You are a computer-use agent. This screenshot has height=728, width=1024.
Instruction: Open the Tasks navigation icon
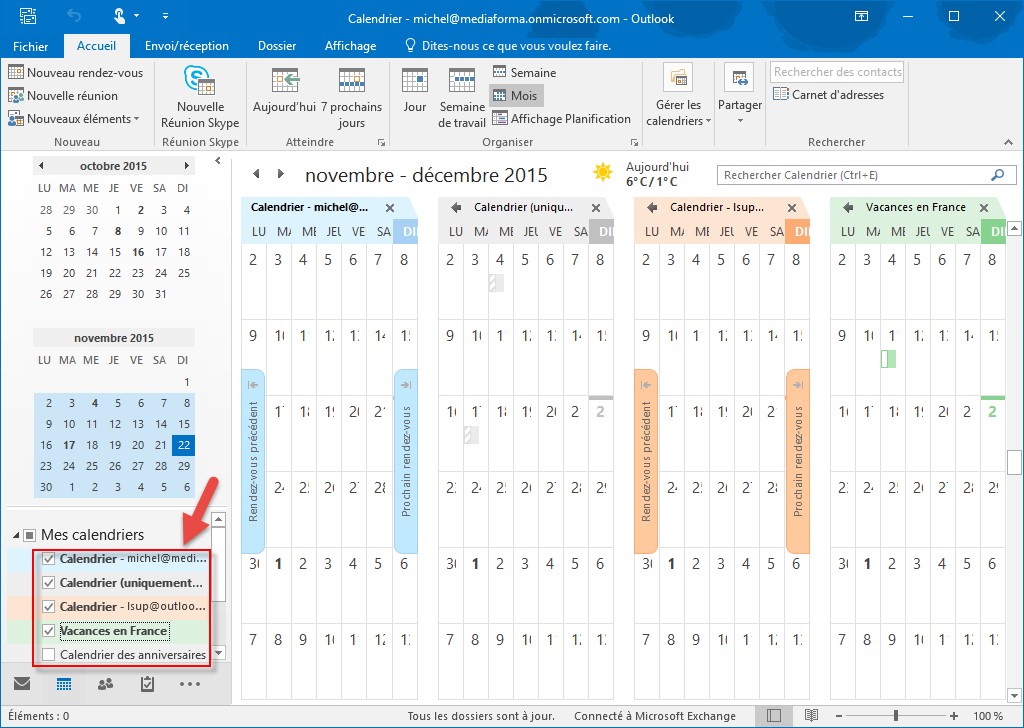147,685
